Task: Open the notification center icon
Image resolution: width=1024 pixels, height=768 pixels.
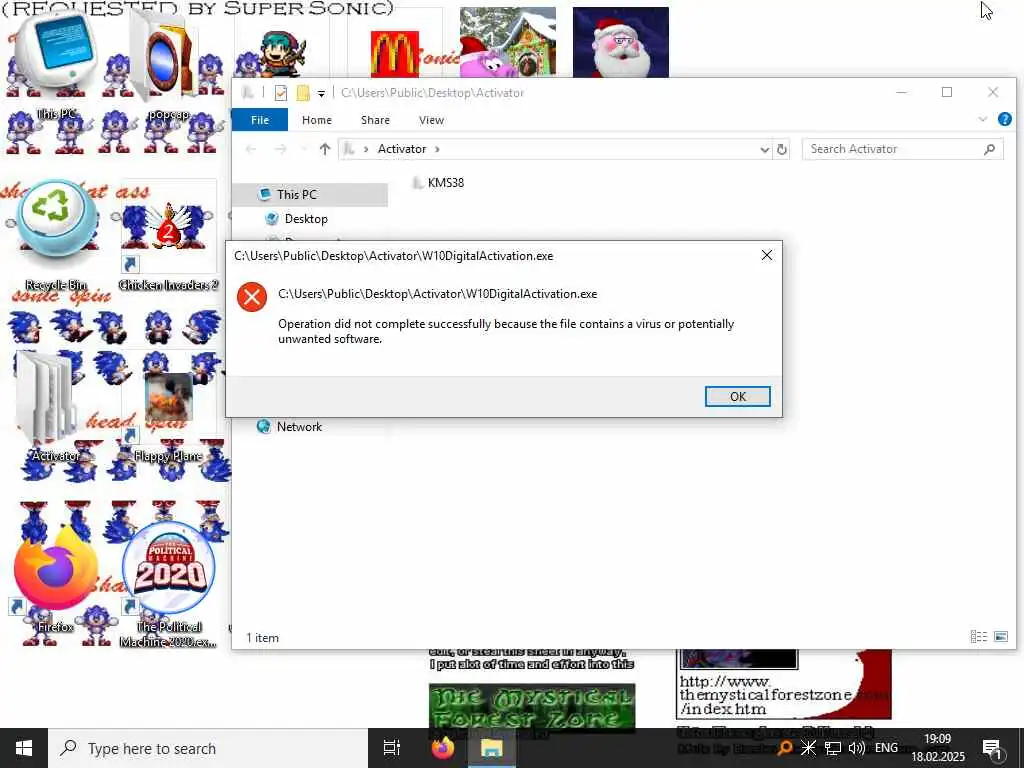Action: pyautogui.click(x=992, y=748)
